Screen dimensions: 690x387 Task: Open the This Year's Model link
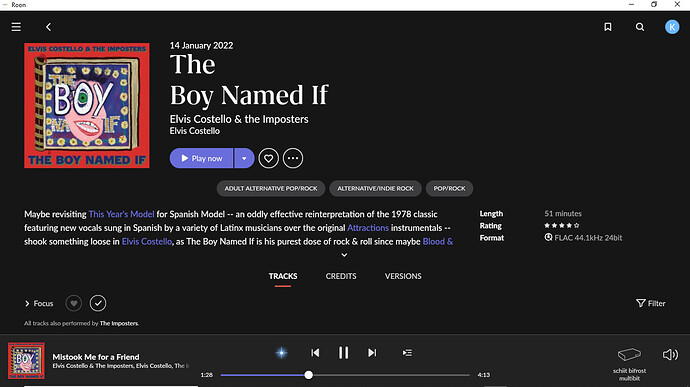[x=121, y=214]
